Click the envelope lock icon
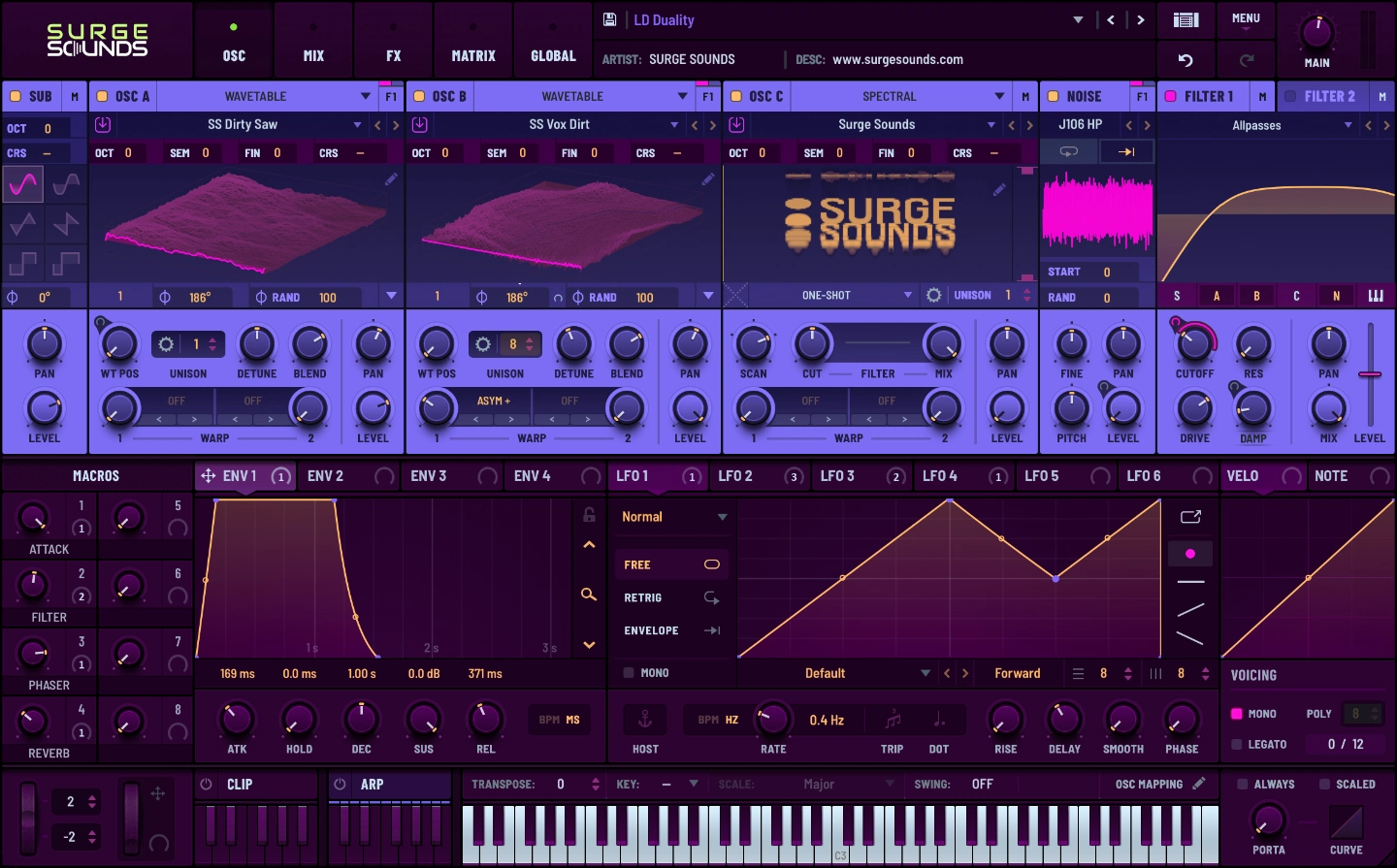 (589, 515)
